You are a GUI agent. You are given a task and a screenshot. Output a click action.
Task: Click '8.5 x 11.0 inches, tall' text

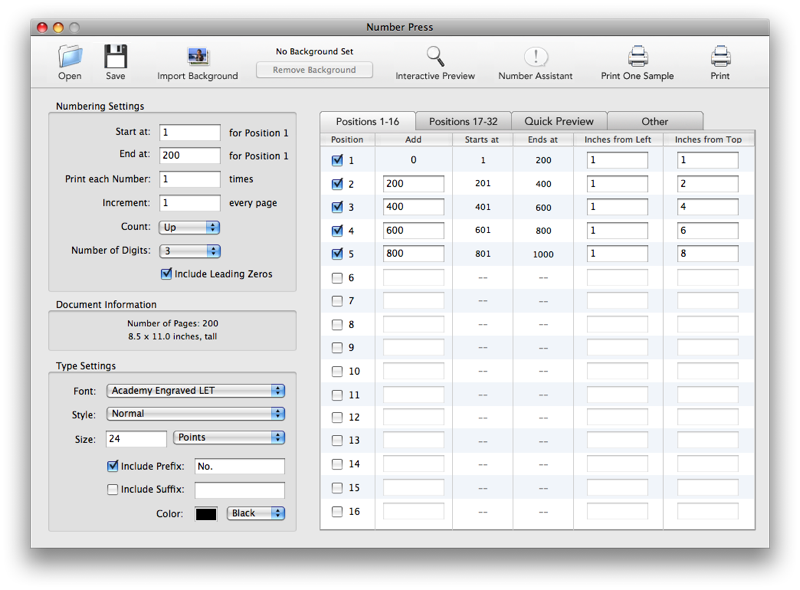tap(172, 337)
